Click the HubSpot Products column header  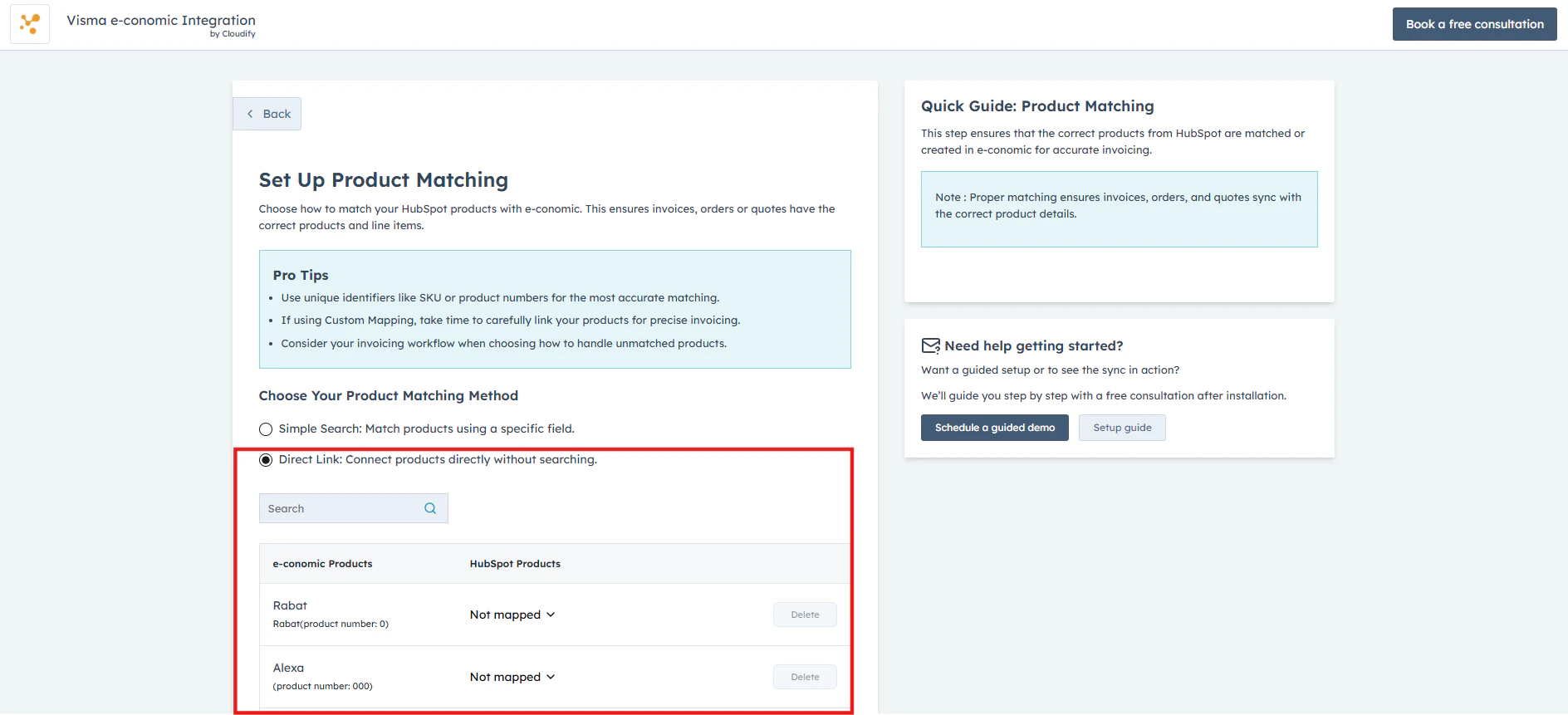[x=515, y=564]
